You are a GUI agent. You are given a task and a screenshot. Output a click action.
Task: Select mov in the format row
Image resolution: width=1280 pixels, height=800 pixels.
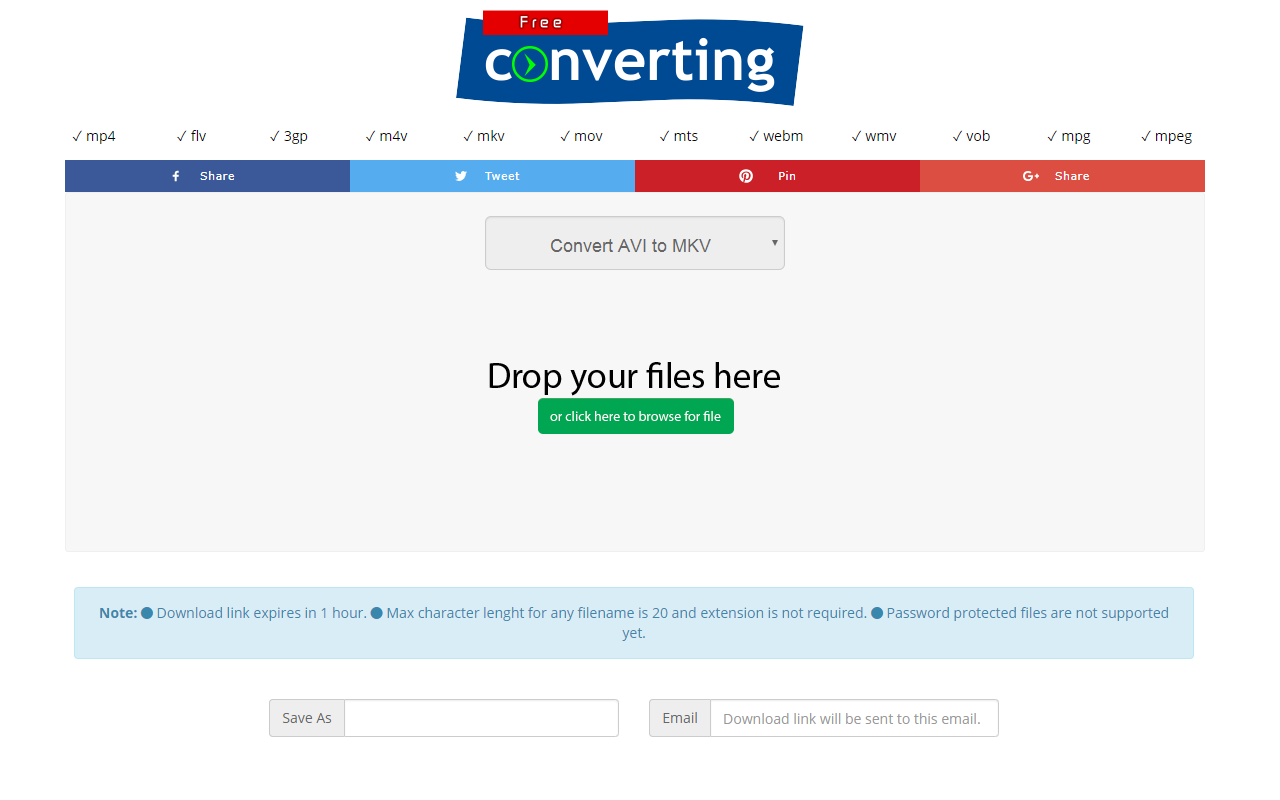point(588,135)
